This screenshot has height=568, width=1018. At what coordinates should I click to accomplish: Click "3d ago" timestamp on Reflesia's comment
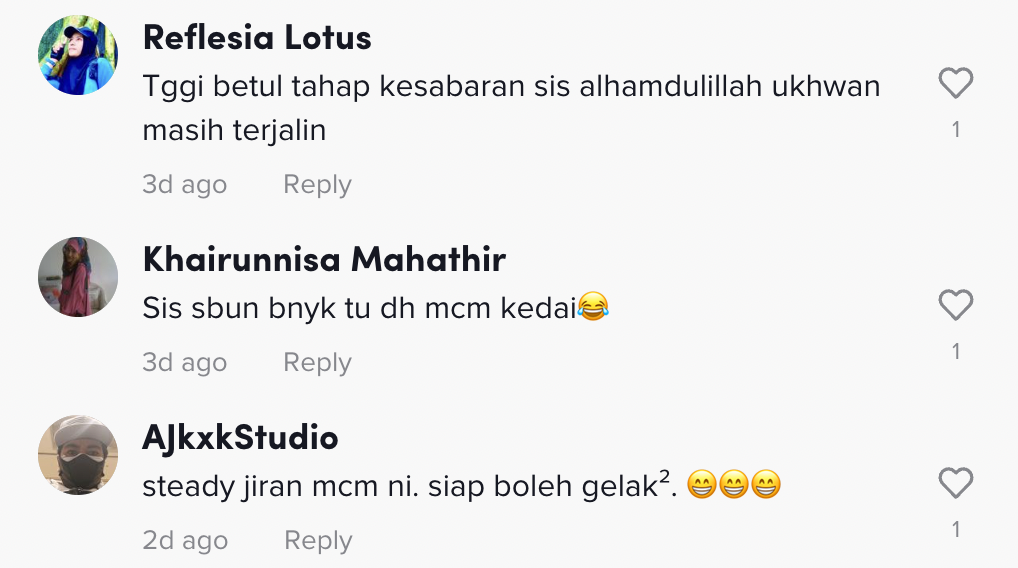184,185
